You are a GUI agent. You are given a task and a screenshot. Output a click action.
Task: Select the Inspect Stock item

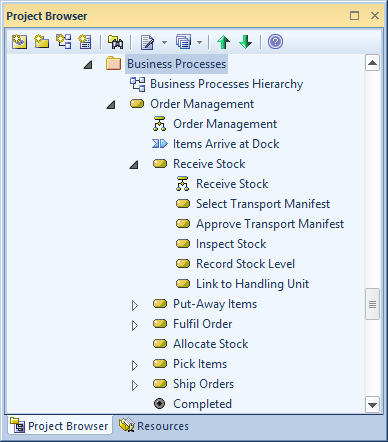(231, 244)
